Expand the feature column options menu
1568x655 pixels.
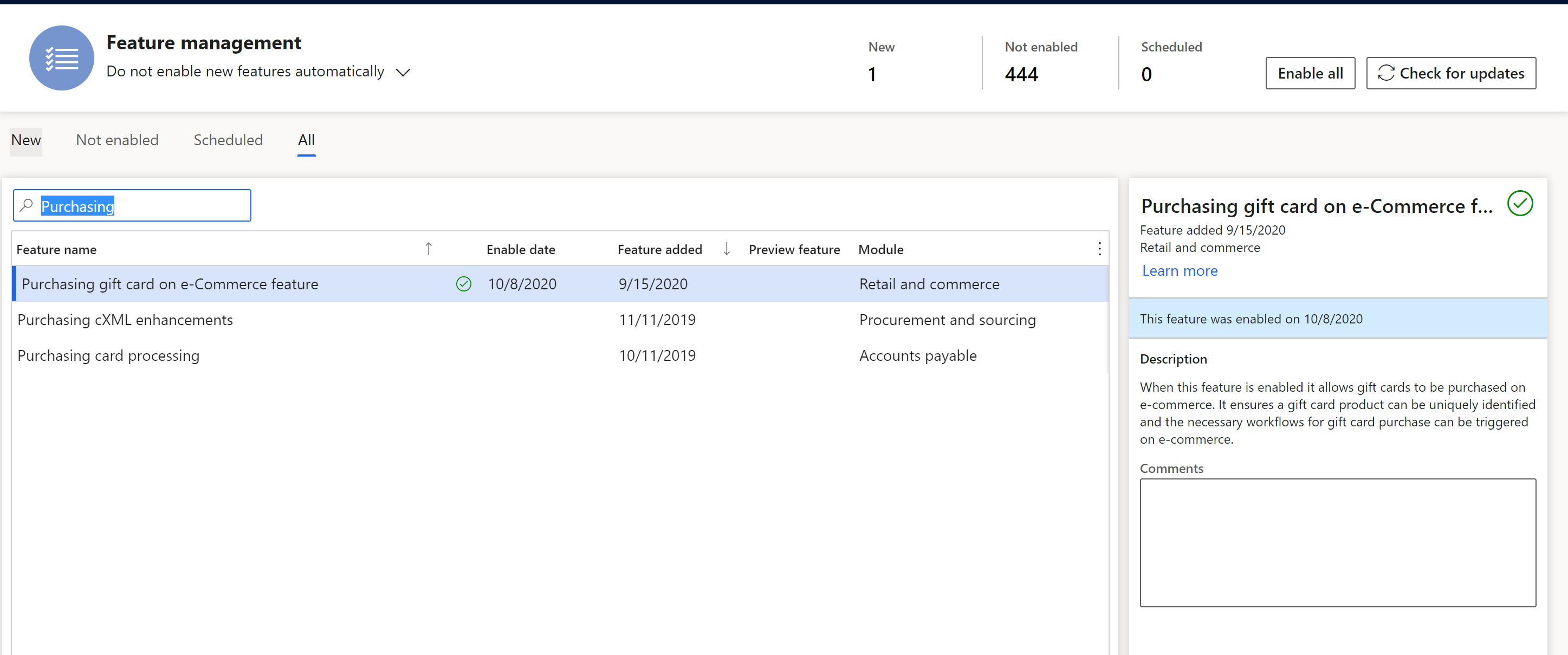(x=1100, y=248)
